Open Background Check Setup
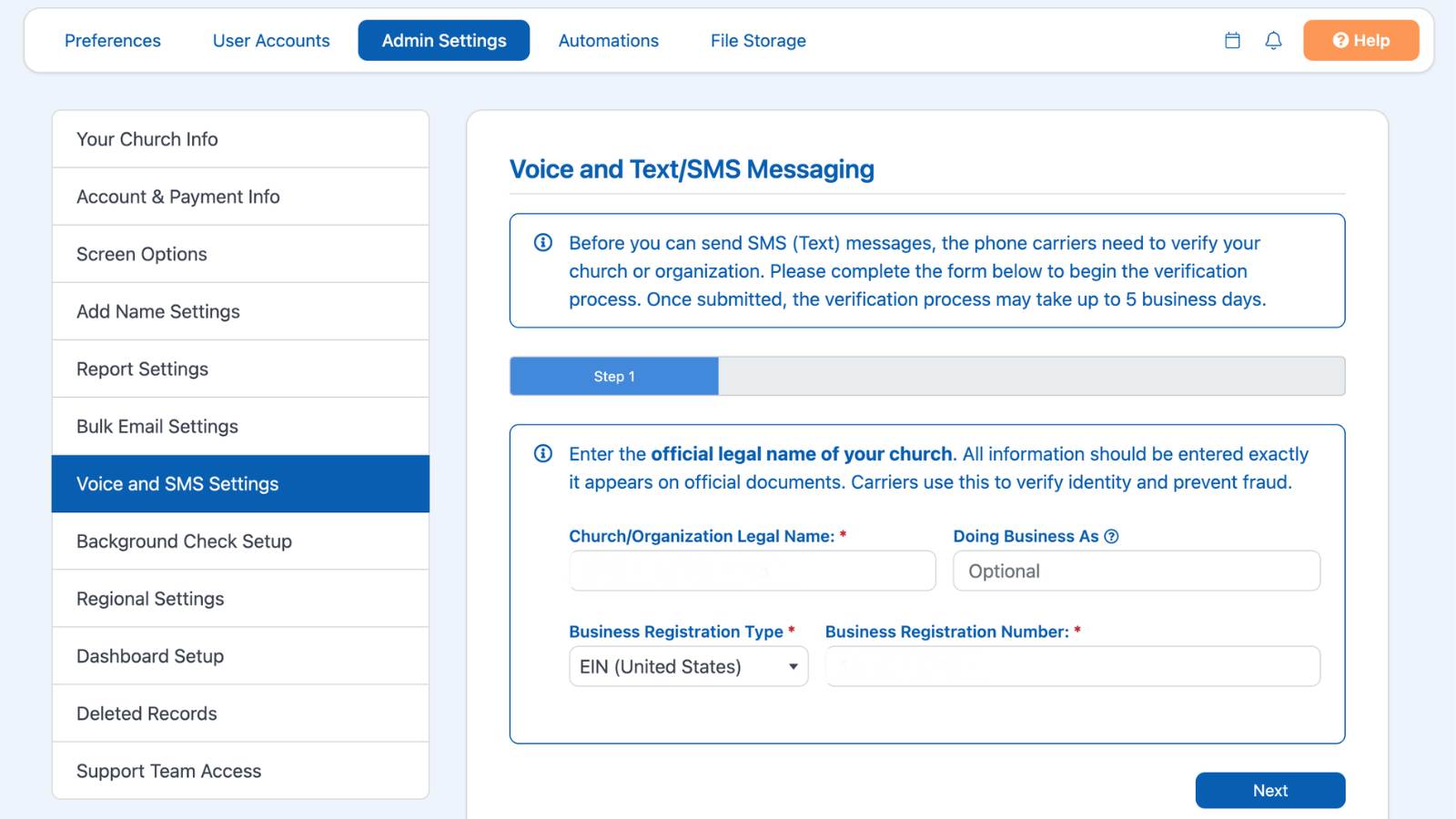Screen dimensions: 1456x819 tap(240, 541)
